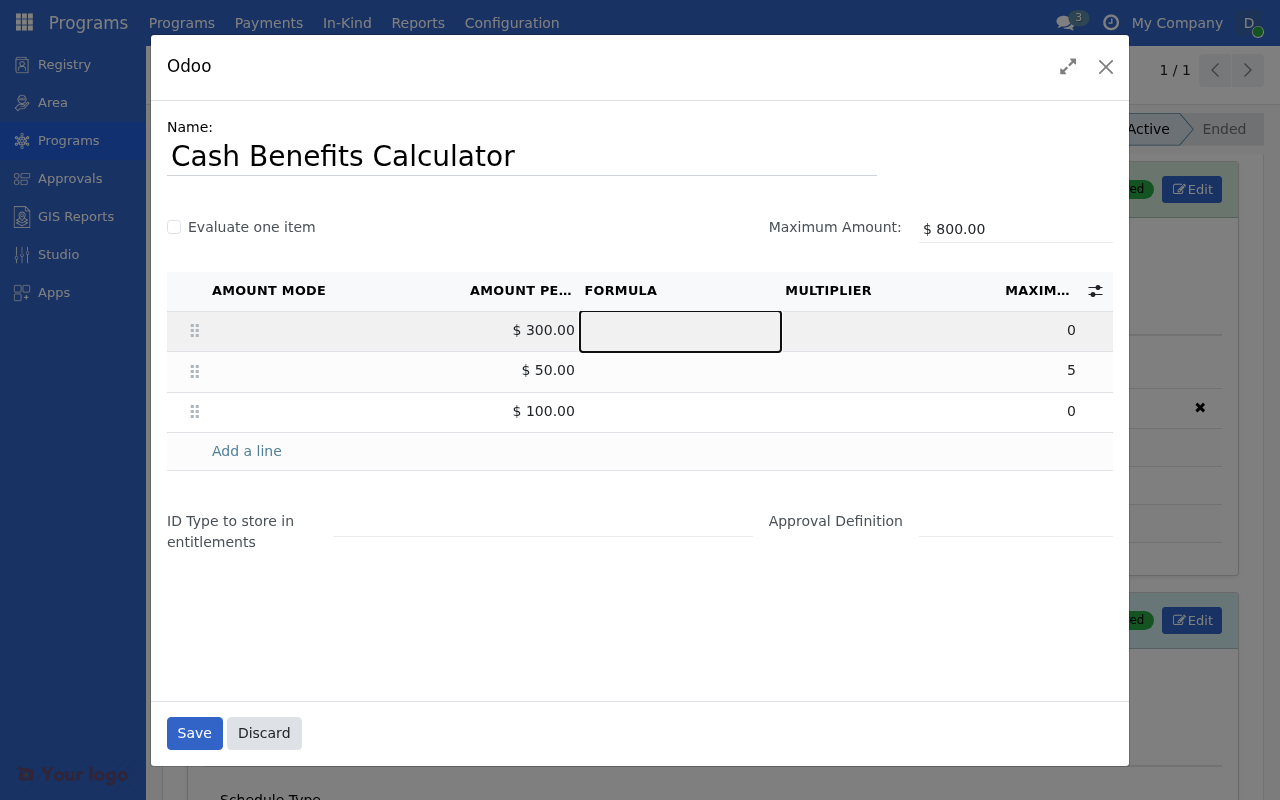This screenshot has height=800, width=1280.
Task: Click the Formula input field
Action: [680, 331]
